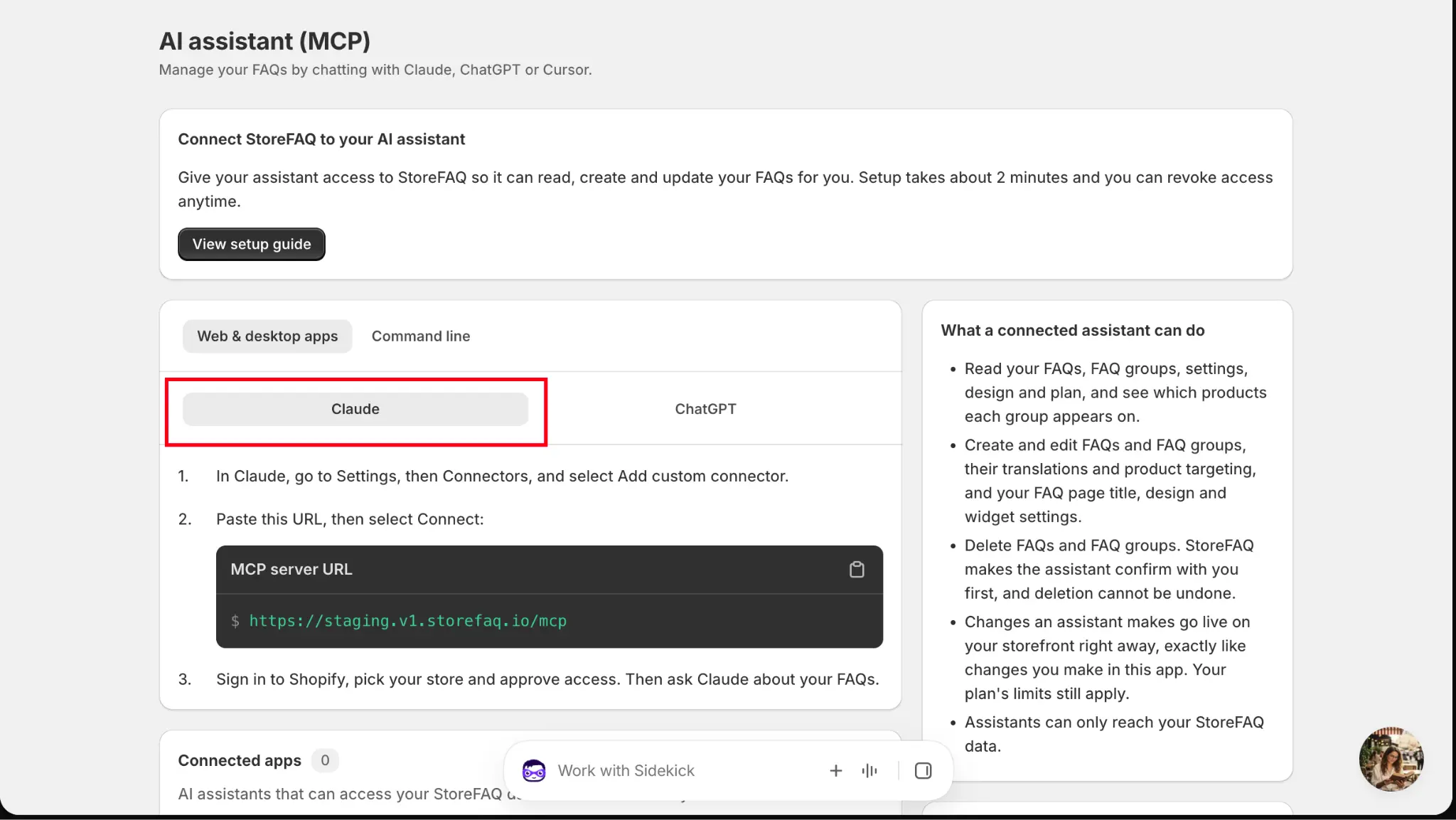This screenshot has width=1456, height=820.
Task: Click the Connected apps count badge 0
Action: click(325, 760)
